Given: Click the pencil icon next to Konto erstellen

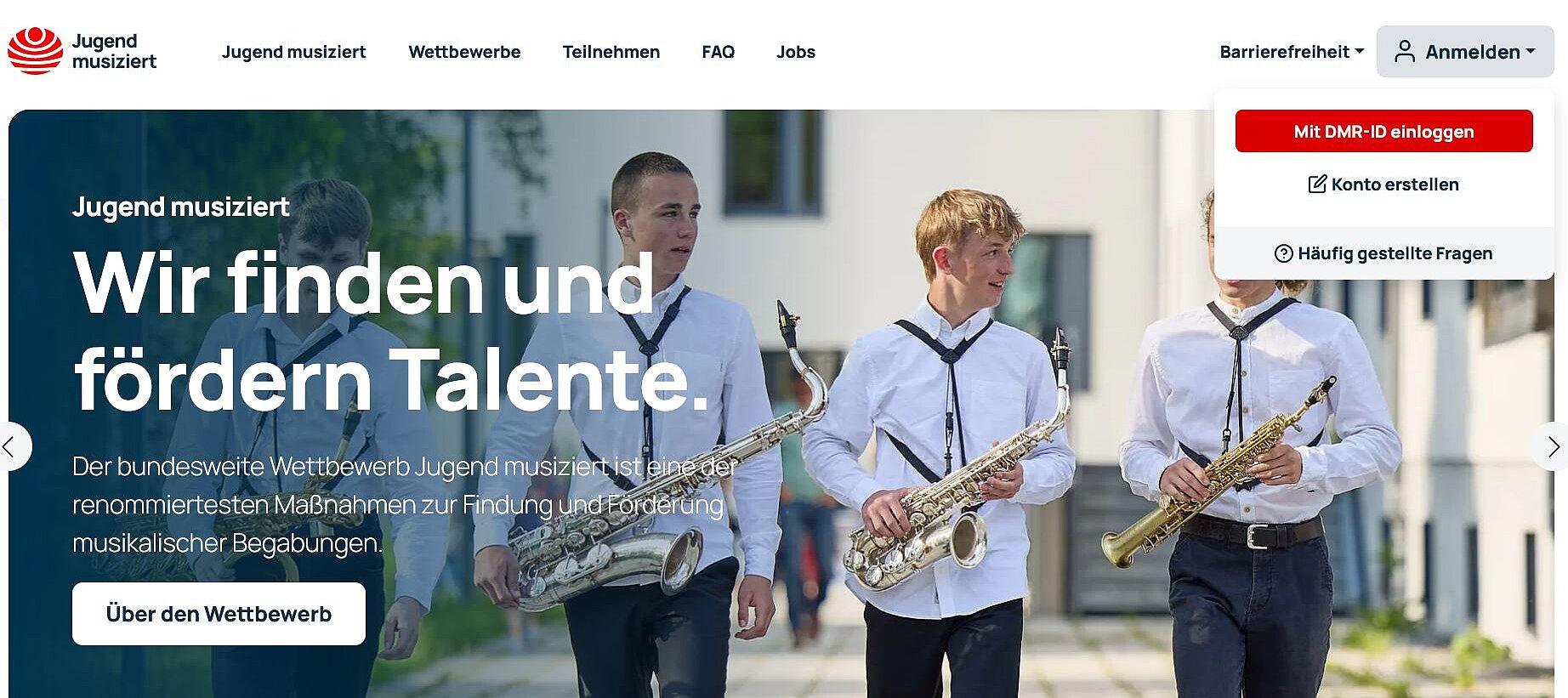Looking at the screenshot, I should (x=1316, y=184).
